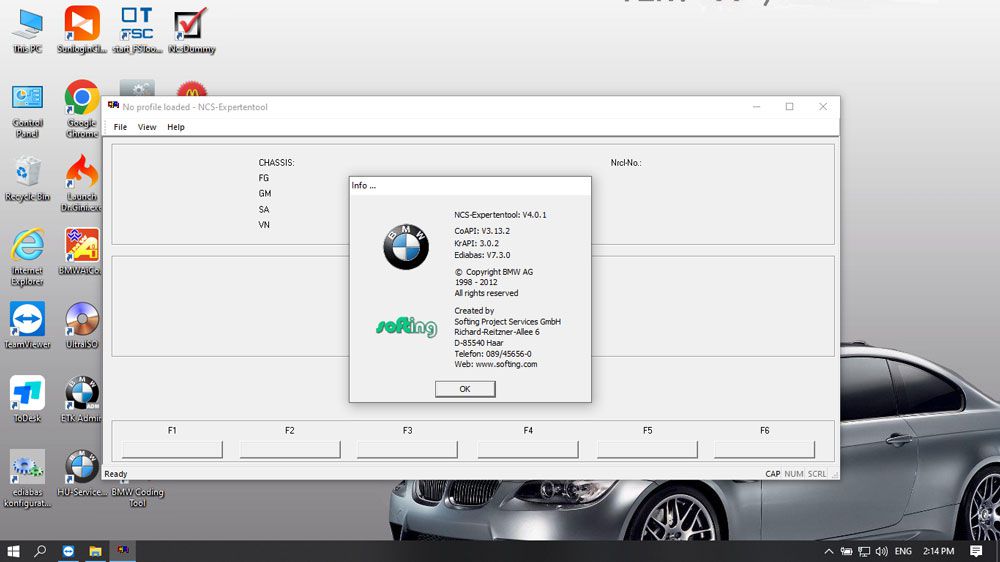The width and height of the screenshot is (1000, 562).
Task: Open TeamViewer from the taskbar
Action: click(x=68, y=551)
